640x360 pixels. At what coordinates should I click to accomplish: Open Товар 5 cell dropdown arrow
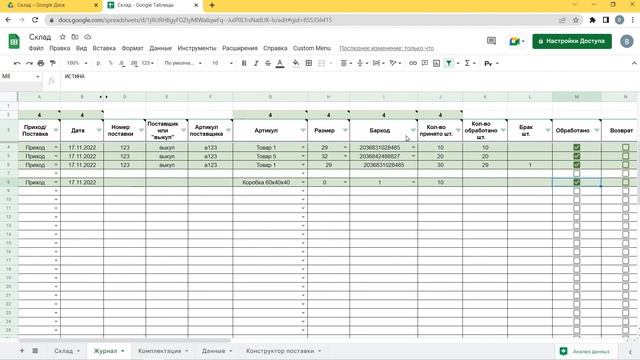(303, 156)
